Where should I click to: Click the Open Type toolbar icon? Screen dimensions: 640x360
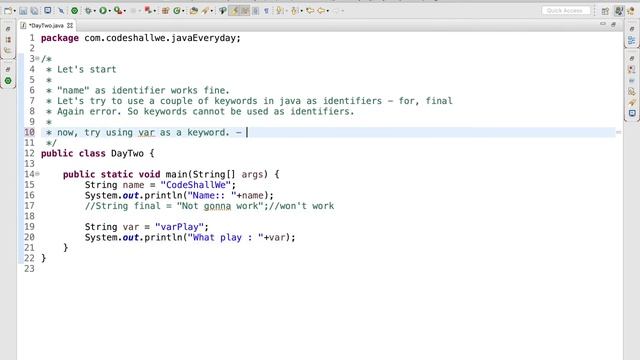193,11
